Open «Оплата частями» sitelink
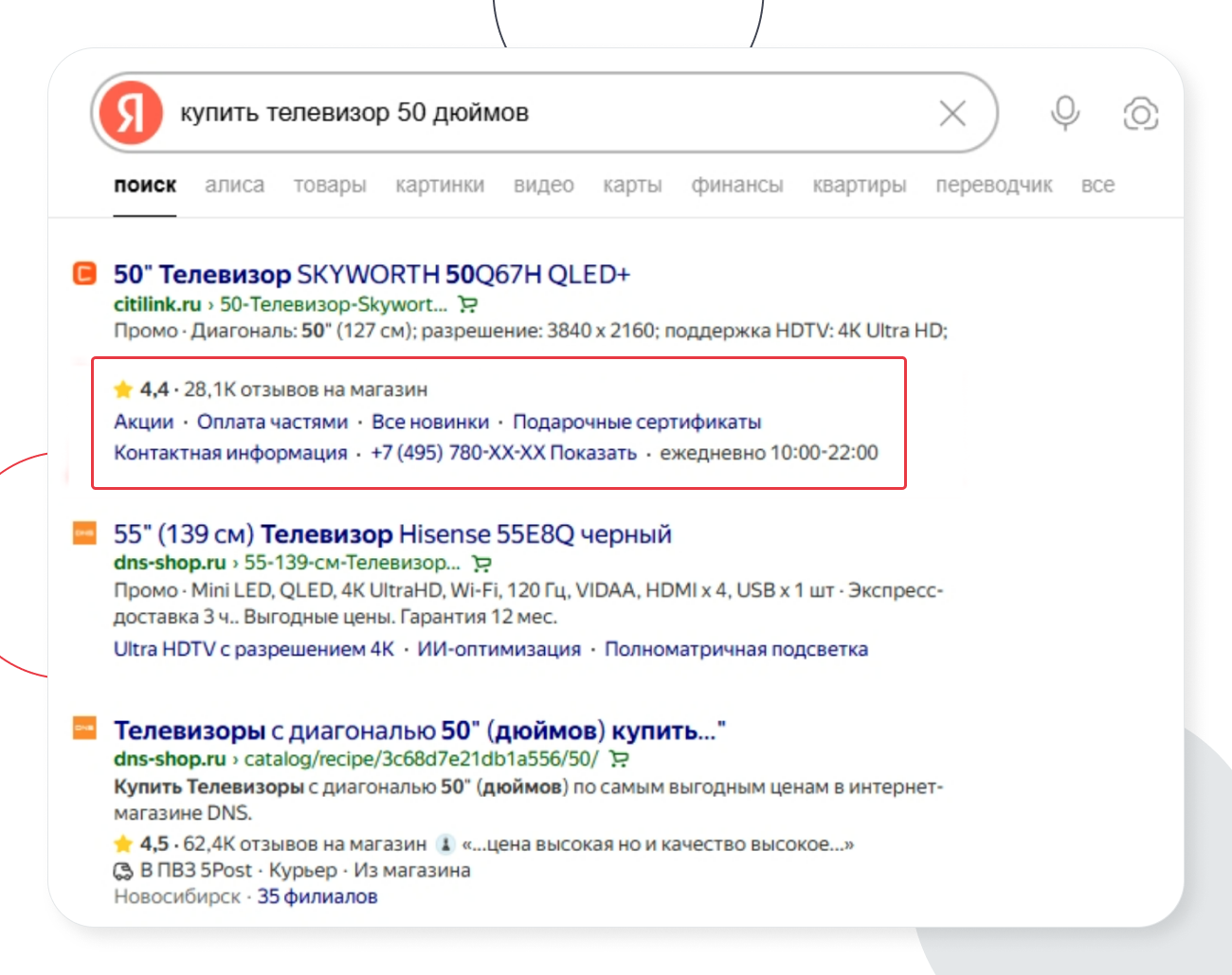Viewport: 1232px width, 975px height. tap(272, 422)
